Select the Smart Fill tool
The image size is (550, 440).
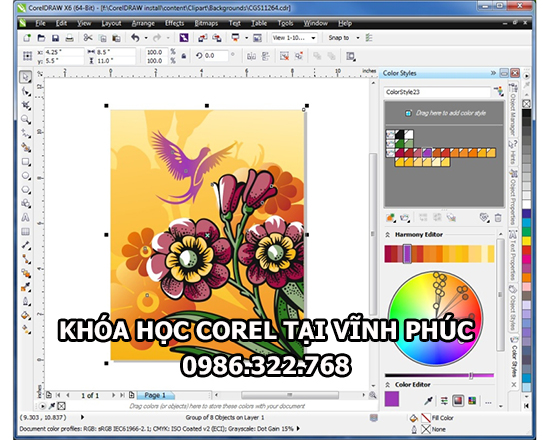click(x=26, y=147)
